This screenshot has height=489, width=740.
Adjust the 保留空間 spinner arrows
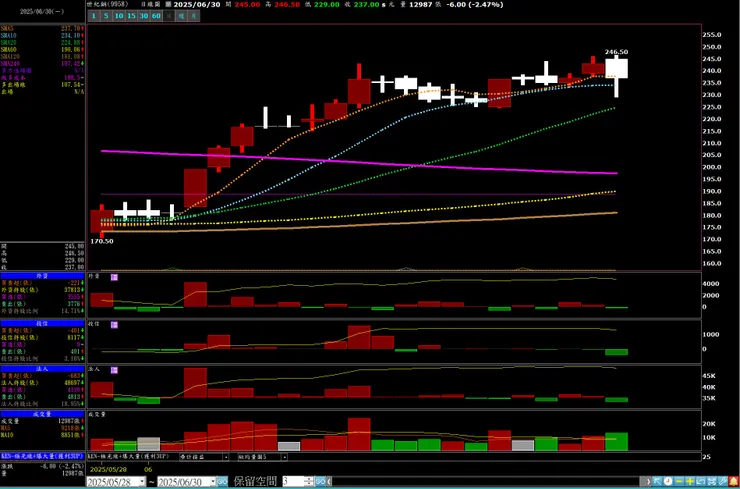[x=309, y=481]
